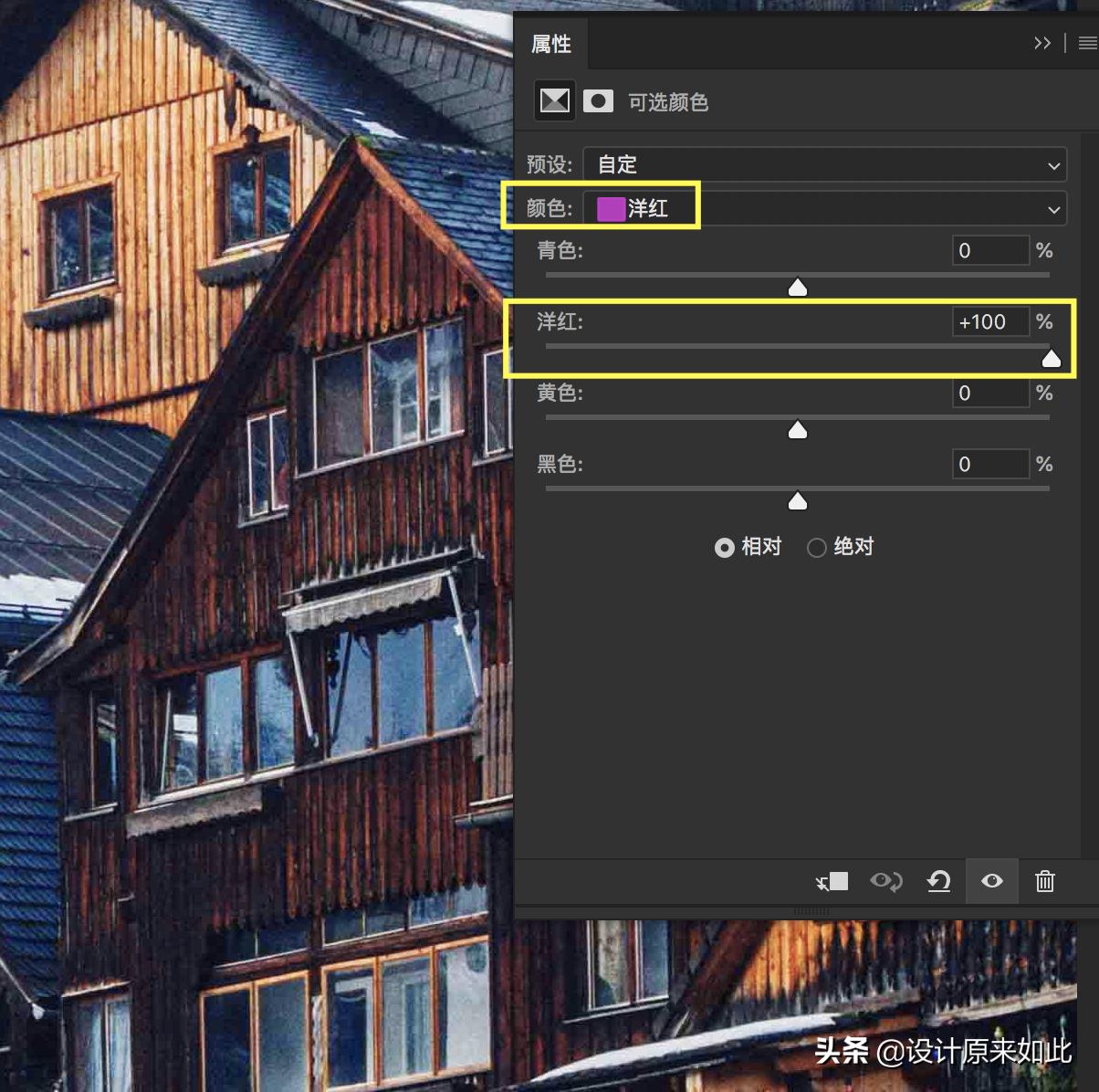Viewport: 1099px width, 1092px height.
Task: Select the layer mask icon
Action: [598, 100]
